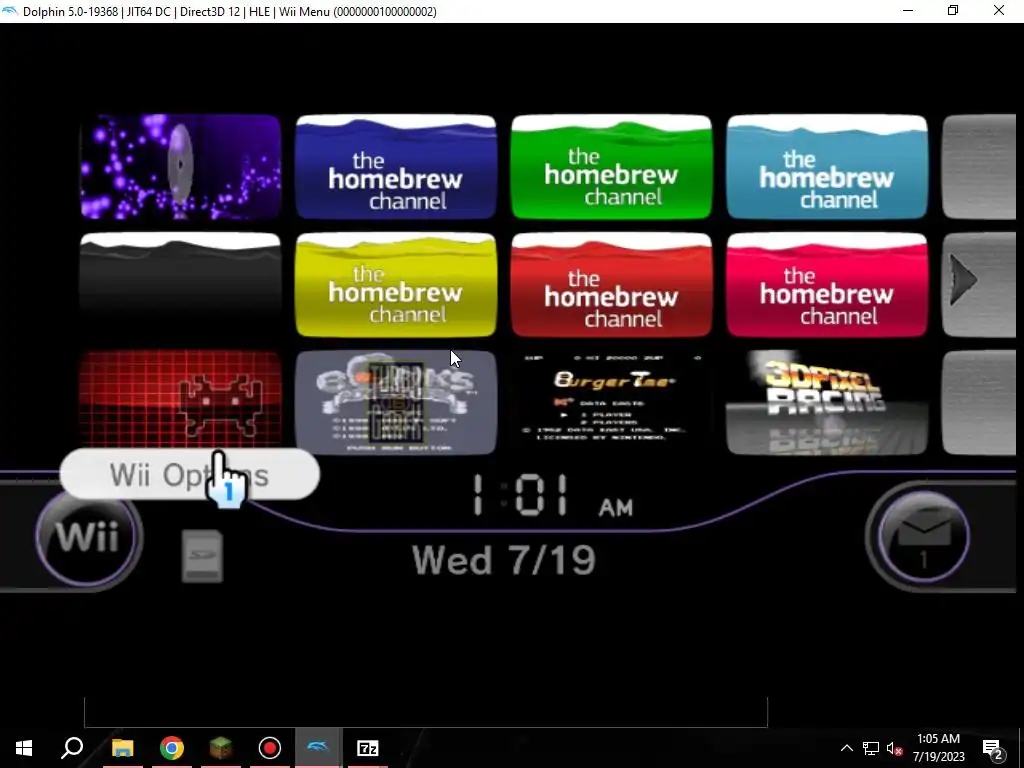The image size is (1024, 768).
Task: Close the Dolphin window
Action: [999, 11]
